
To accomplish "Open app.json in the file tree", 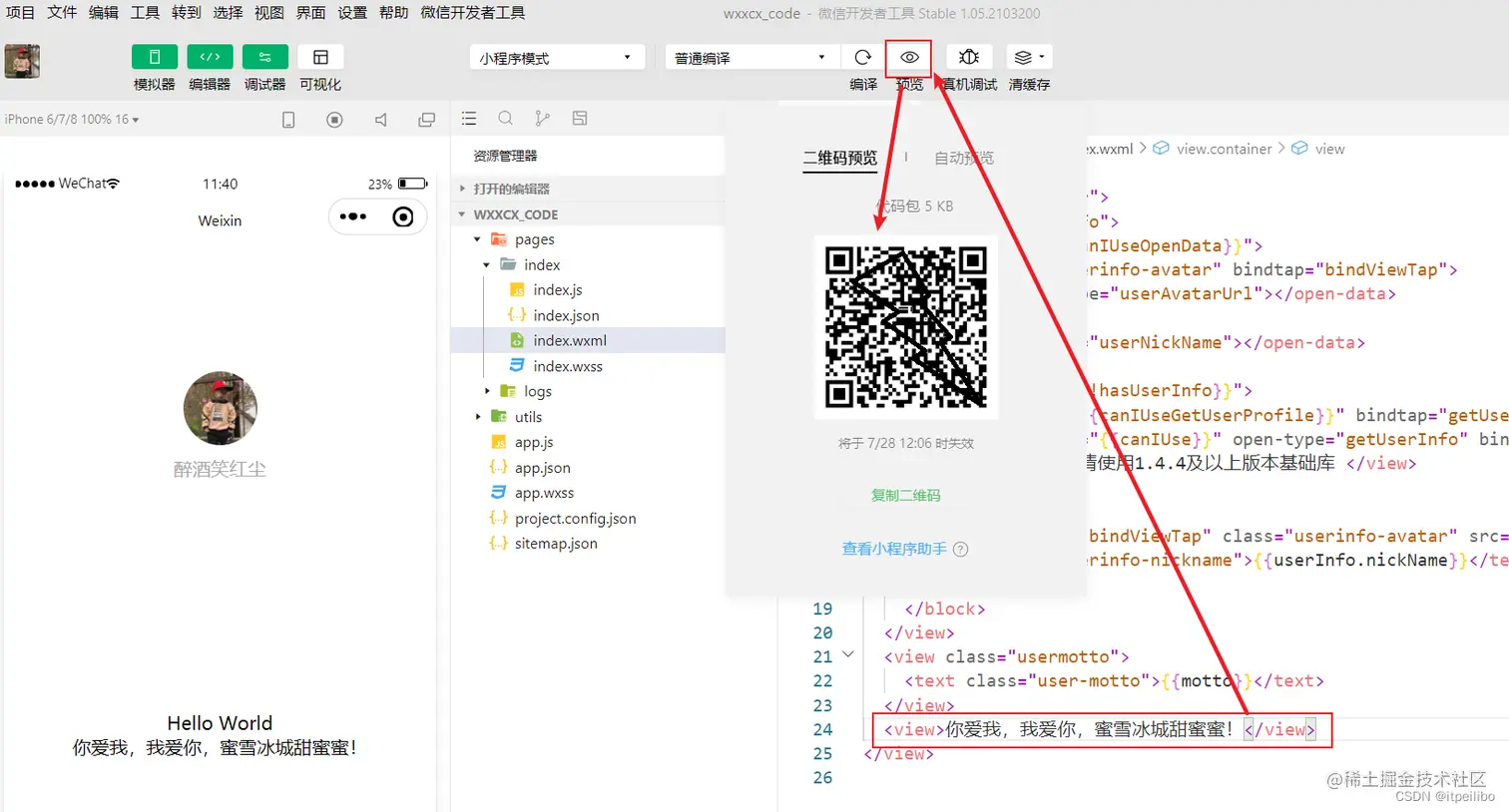I will (542, 467).
